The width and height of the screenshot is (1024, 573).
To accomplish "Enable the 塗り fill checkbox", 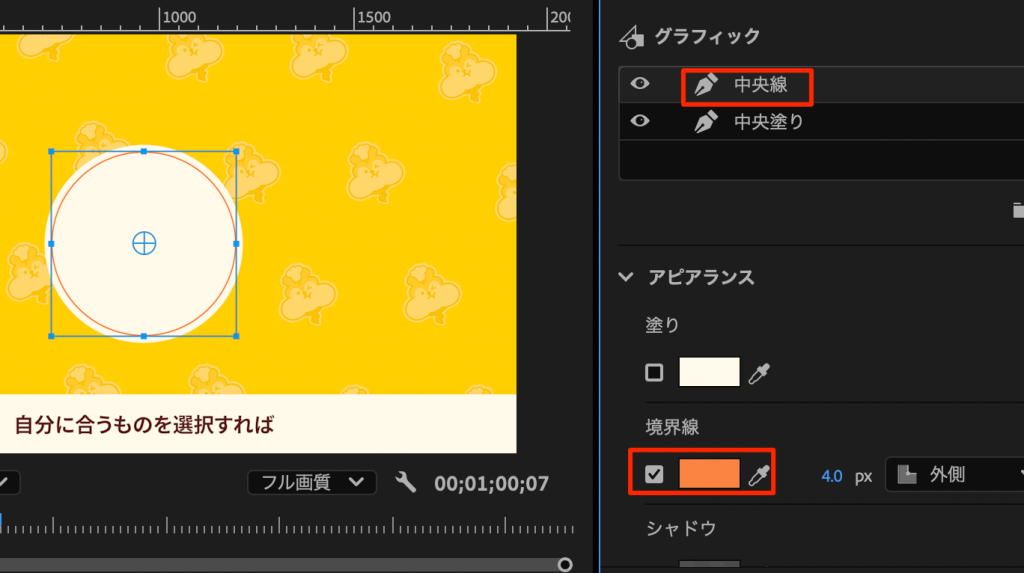I will (654, 373).
